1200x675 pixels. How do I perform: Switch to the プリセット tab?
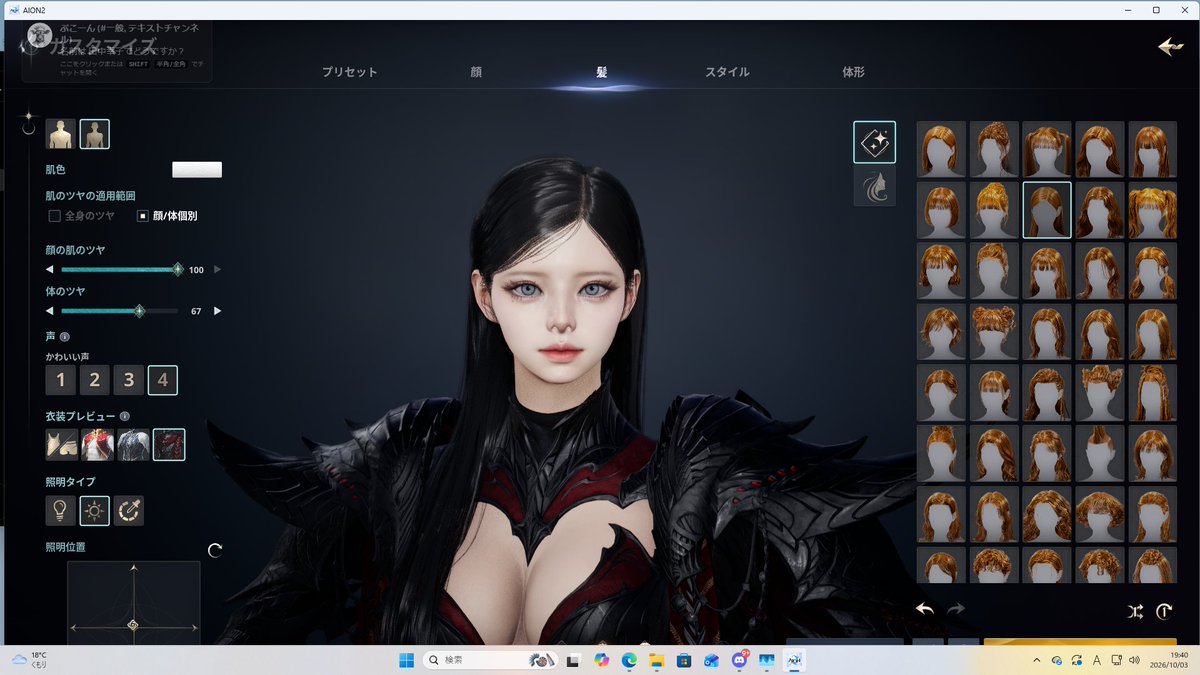(350, 73)
